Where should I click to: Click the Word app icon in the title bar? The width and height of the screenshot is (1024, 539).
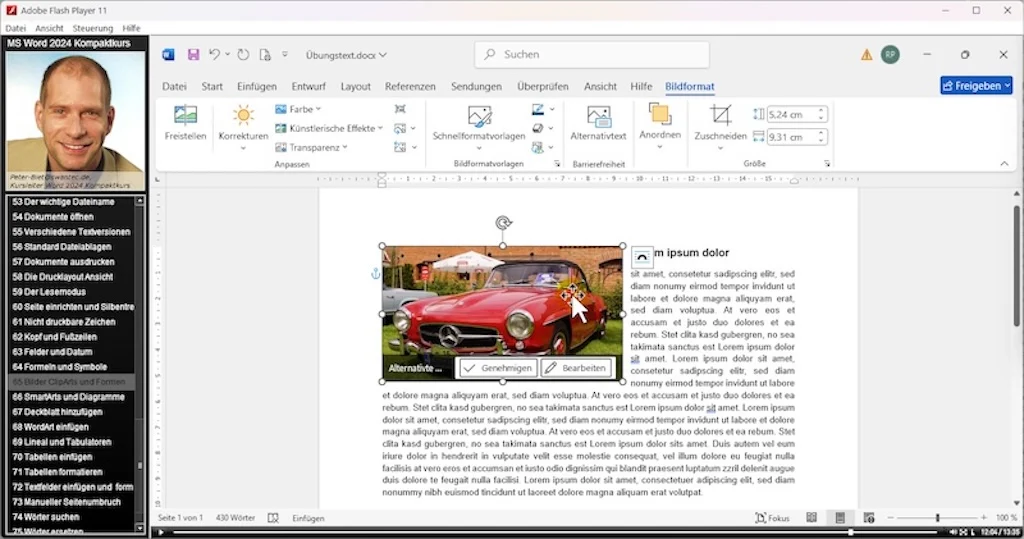pyautogui.click(x=168, y=55)
